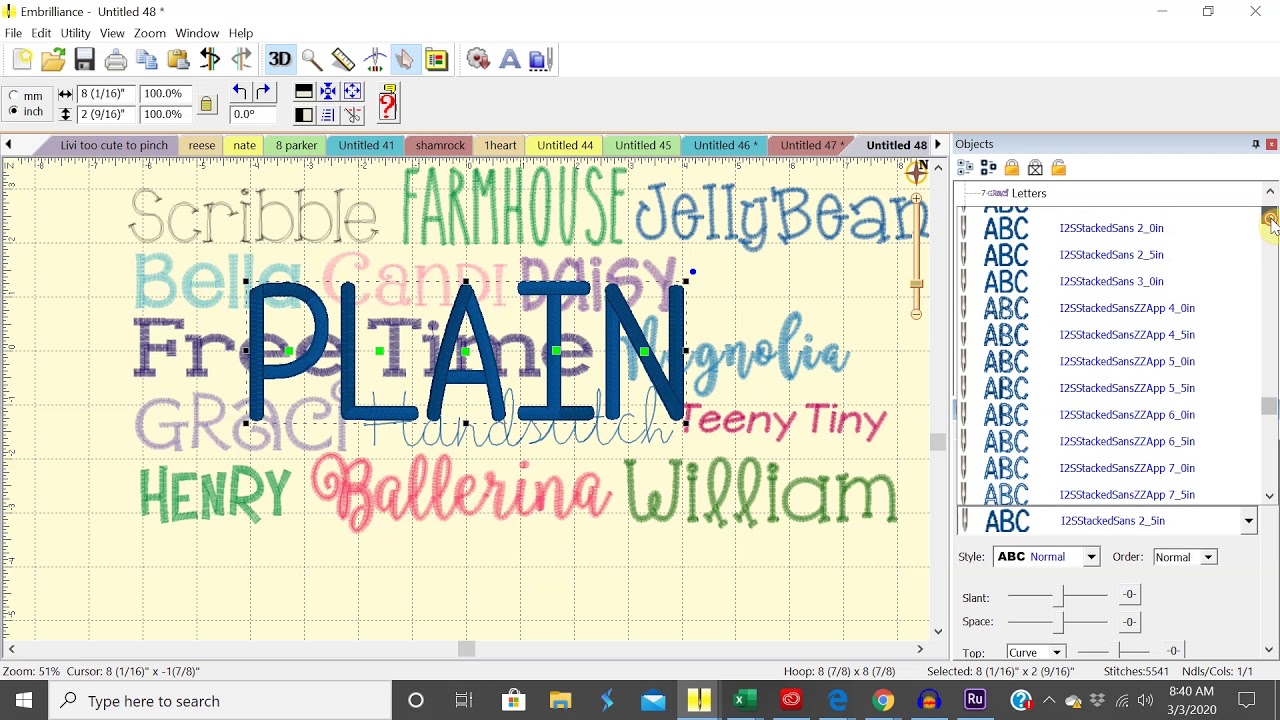Reset Space with the -0- button
Image resolution: width=1280 pixels, height=720 pixels.
point(1129,622)
